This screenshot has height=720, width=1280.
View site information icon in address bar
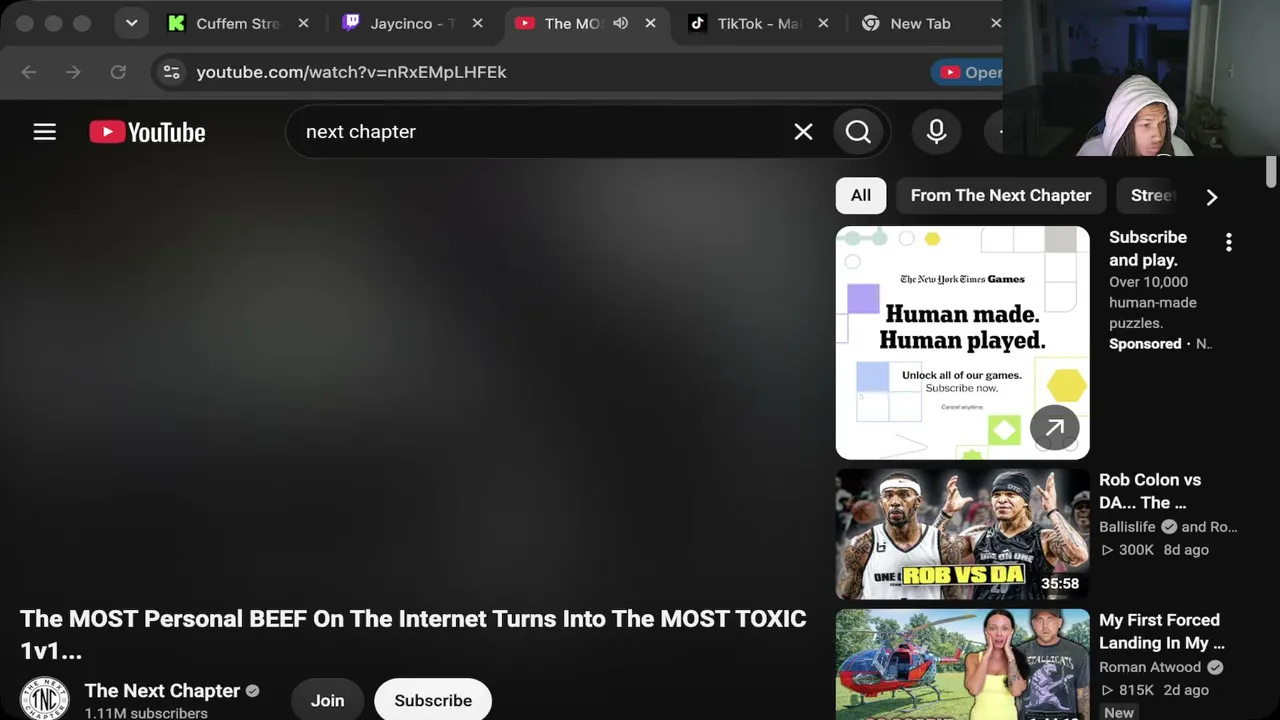point(172,72)
